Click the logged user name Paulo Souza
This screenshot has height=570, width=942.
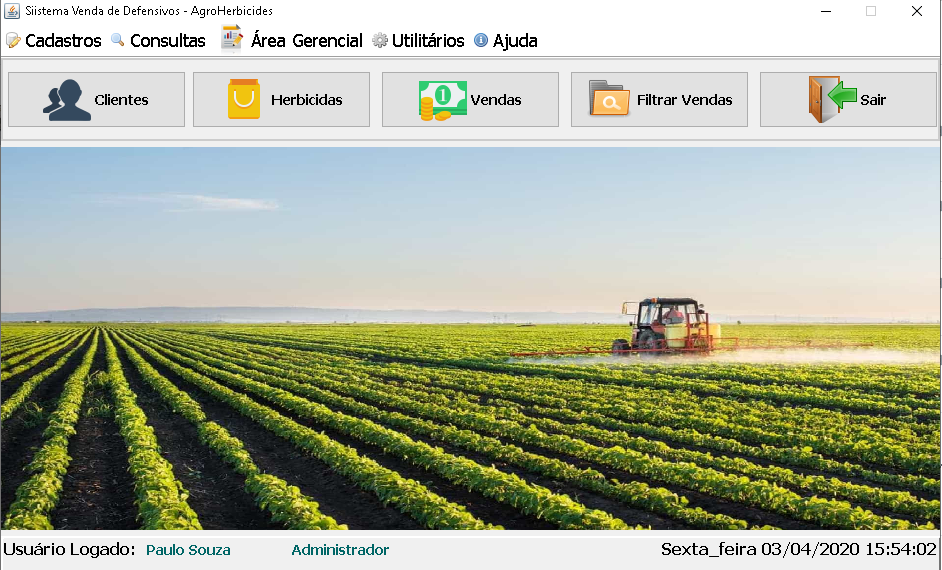(188, 550)
